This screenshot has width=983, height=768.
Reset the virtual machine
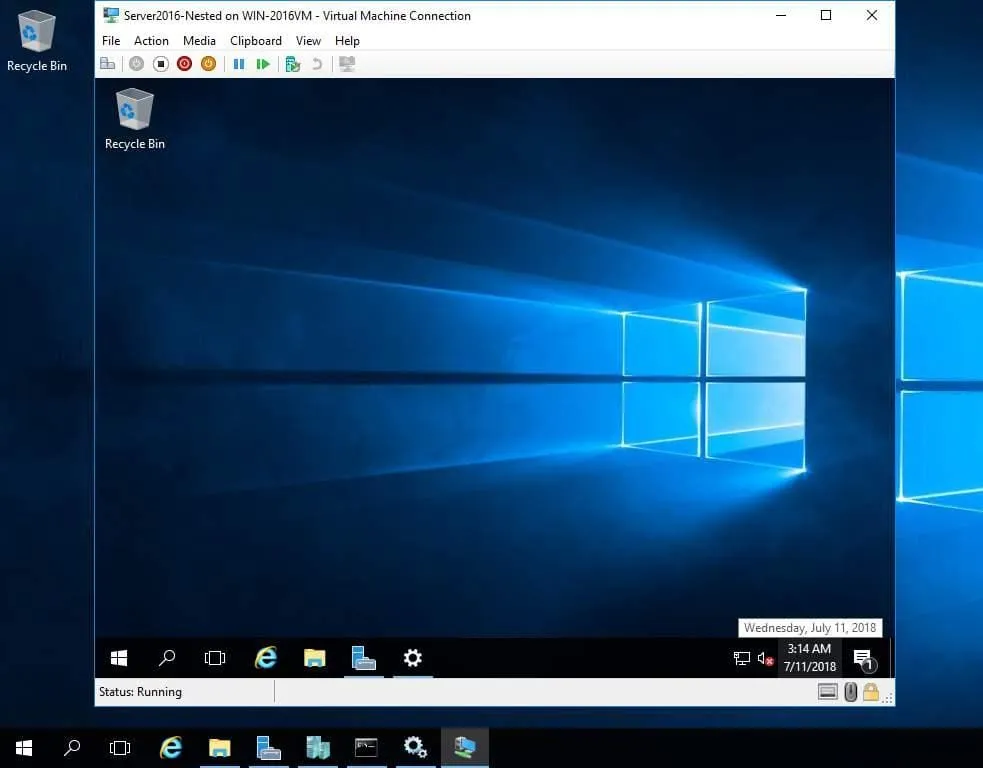click(262, 63)
